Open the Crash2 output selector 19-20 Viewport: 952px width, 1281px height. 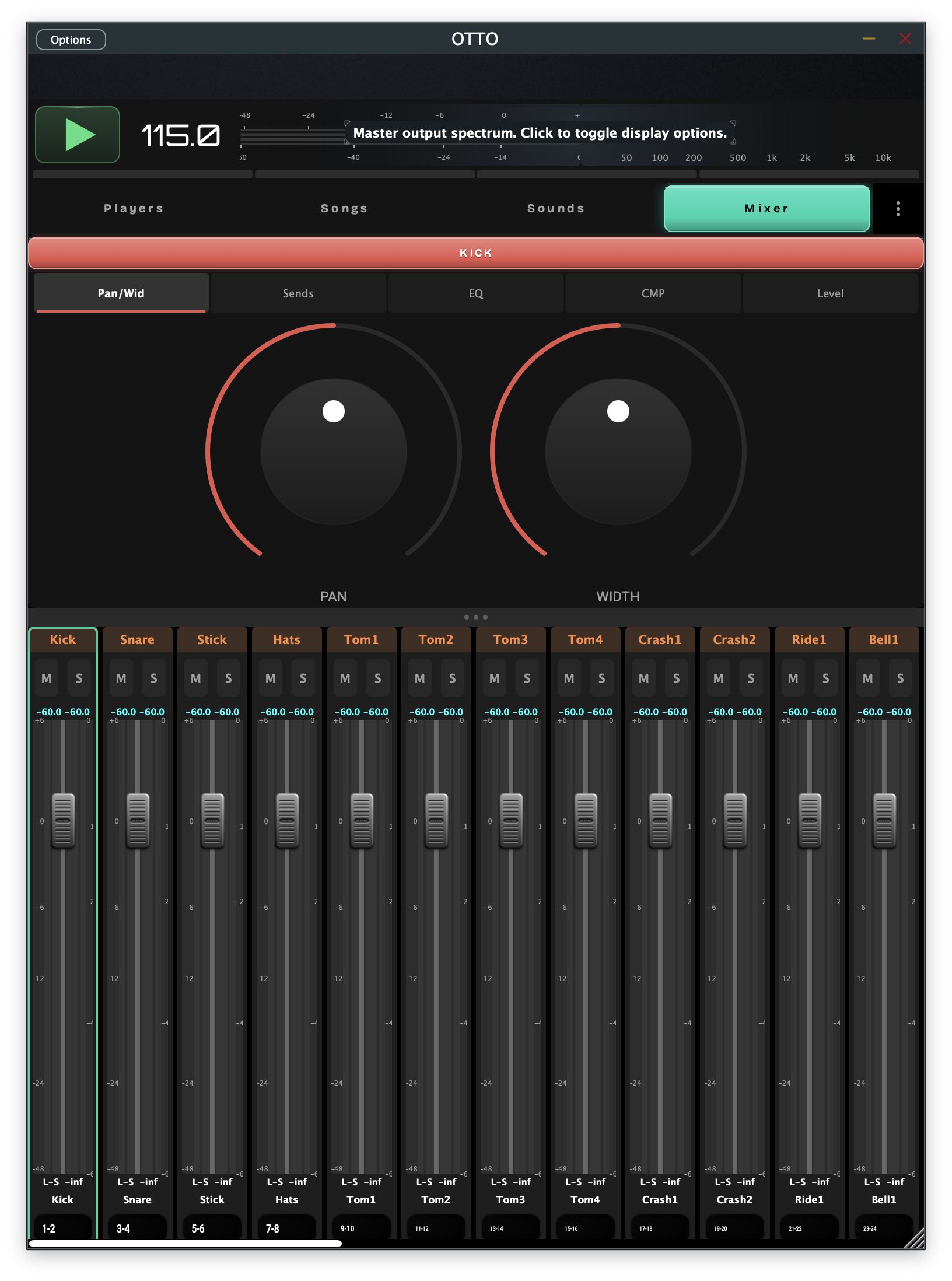(735, 1228)
